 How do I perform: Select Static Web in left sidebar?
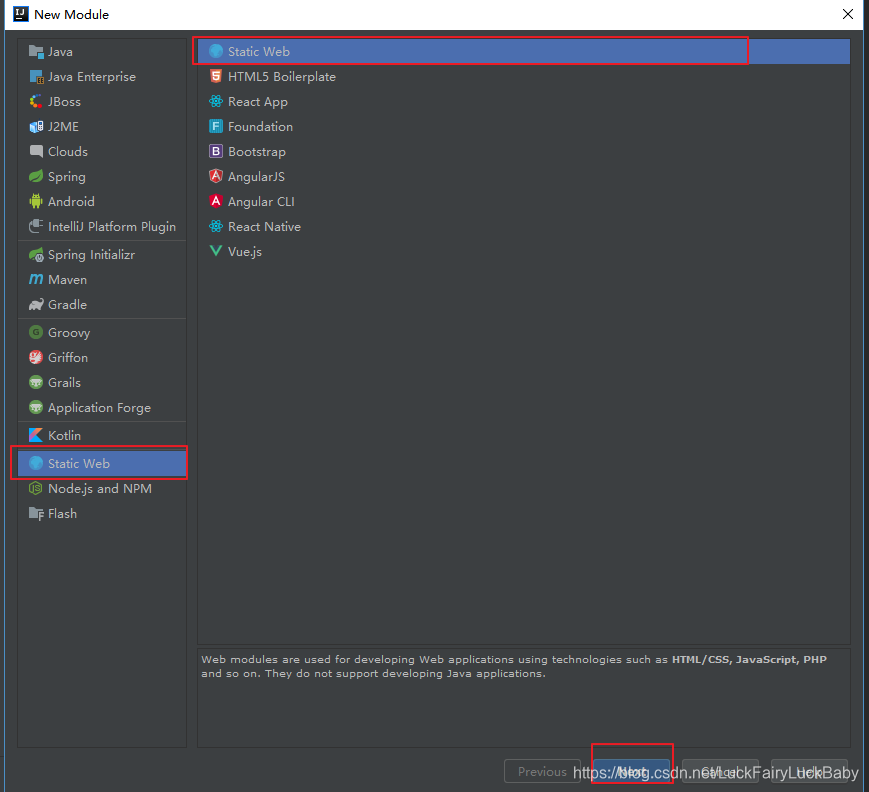pyautogui.click(x=102, y=463)
